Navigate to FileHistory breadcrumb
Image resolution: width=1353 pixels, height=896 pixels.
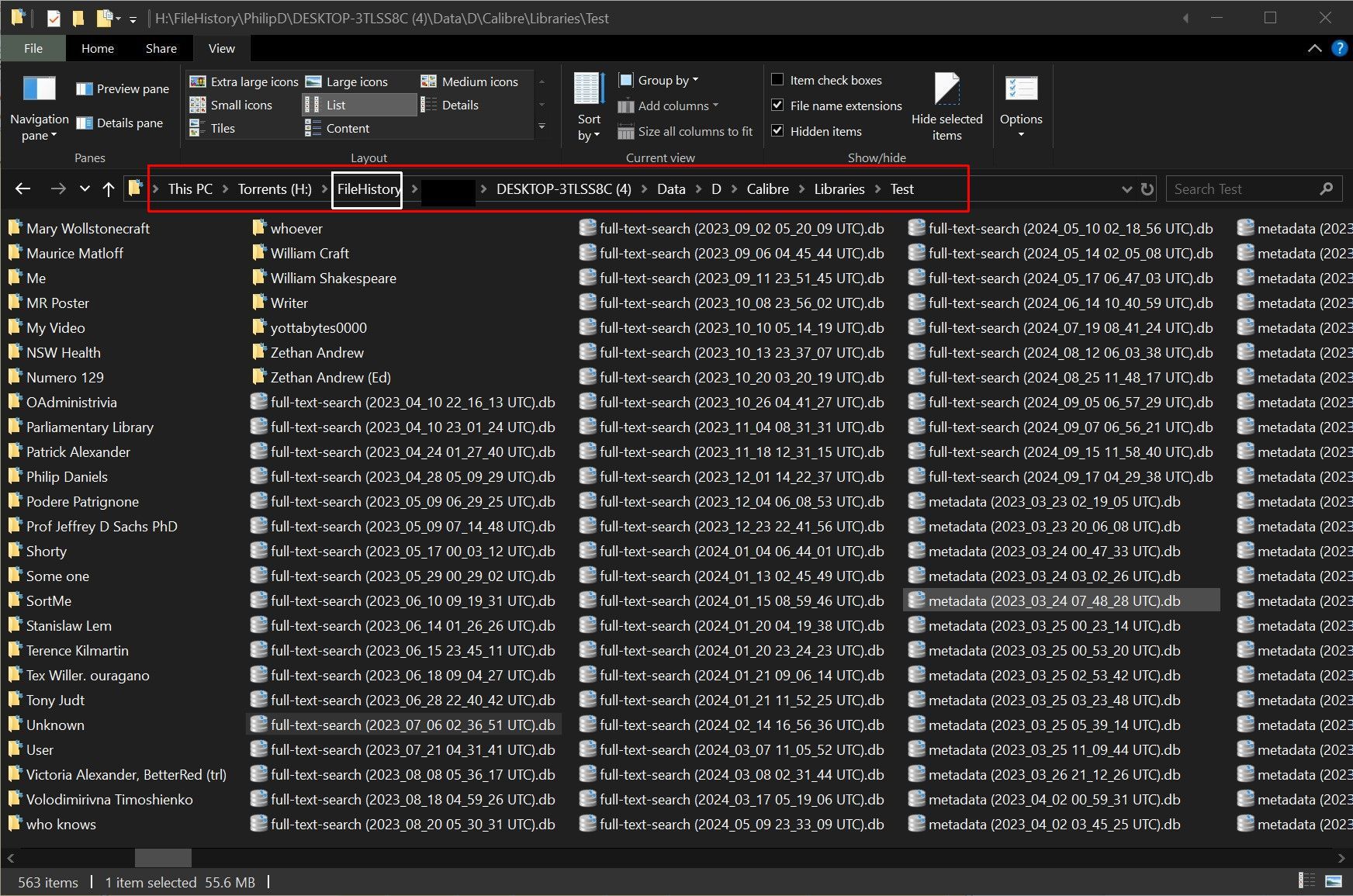369,189
